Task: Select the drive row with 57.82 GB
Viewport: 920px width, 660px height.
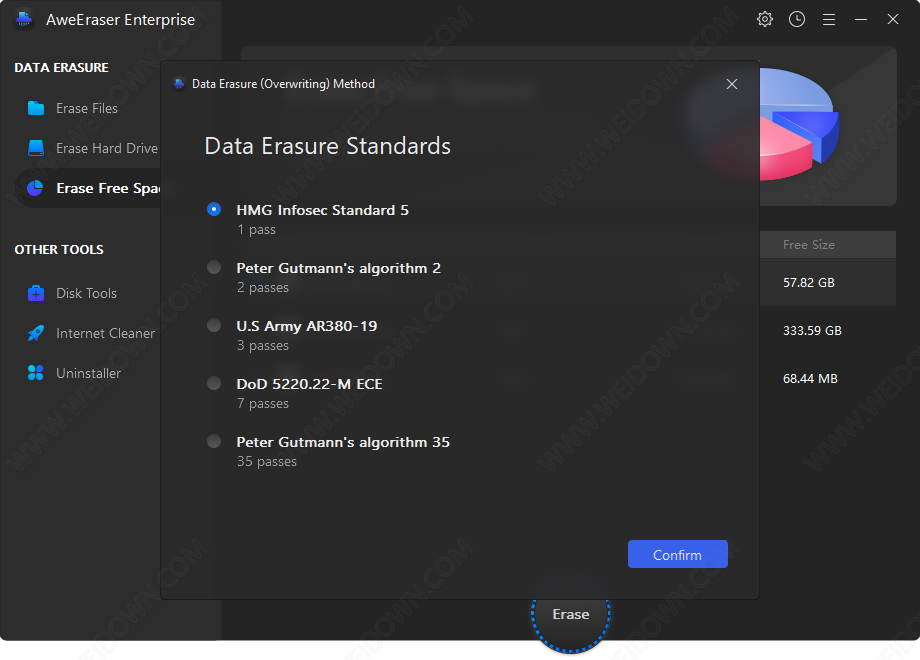Action: [828, 282]
